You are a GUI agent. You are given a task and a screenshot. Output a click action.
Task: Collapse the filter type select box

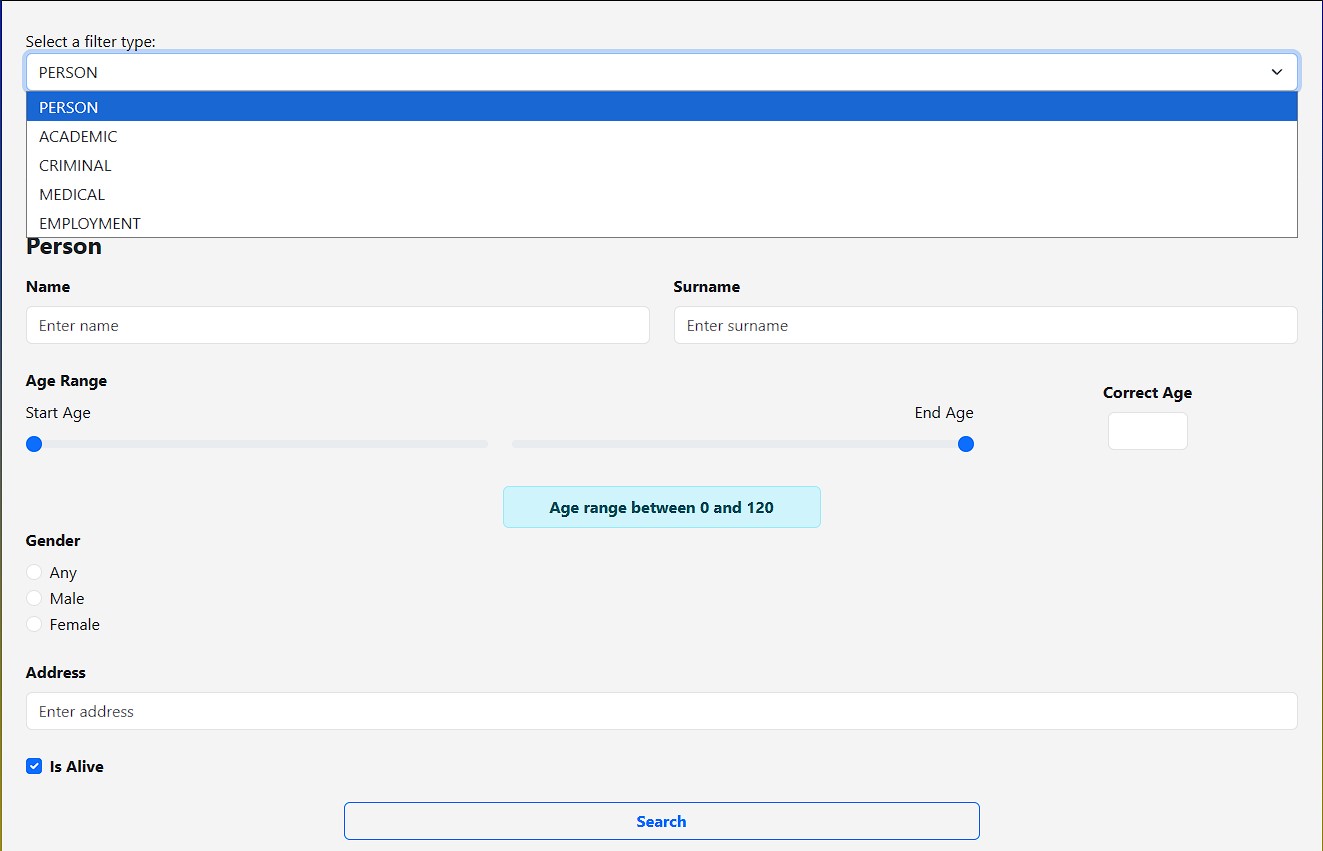pos(660,72)
